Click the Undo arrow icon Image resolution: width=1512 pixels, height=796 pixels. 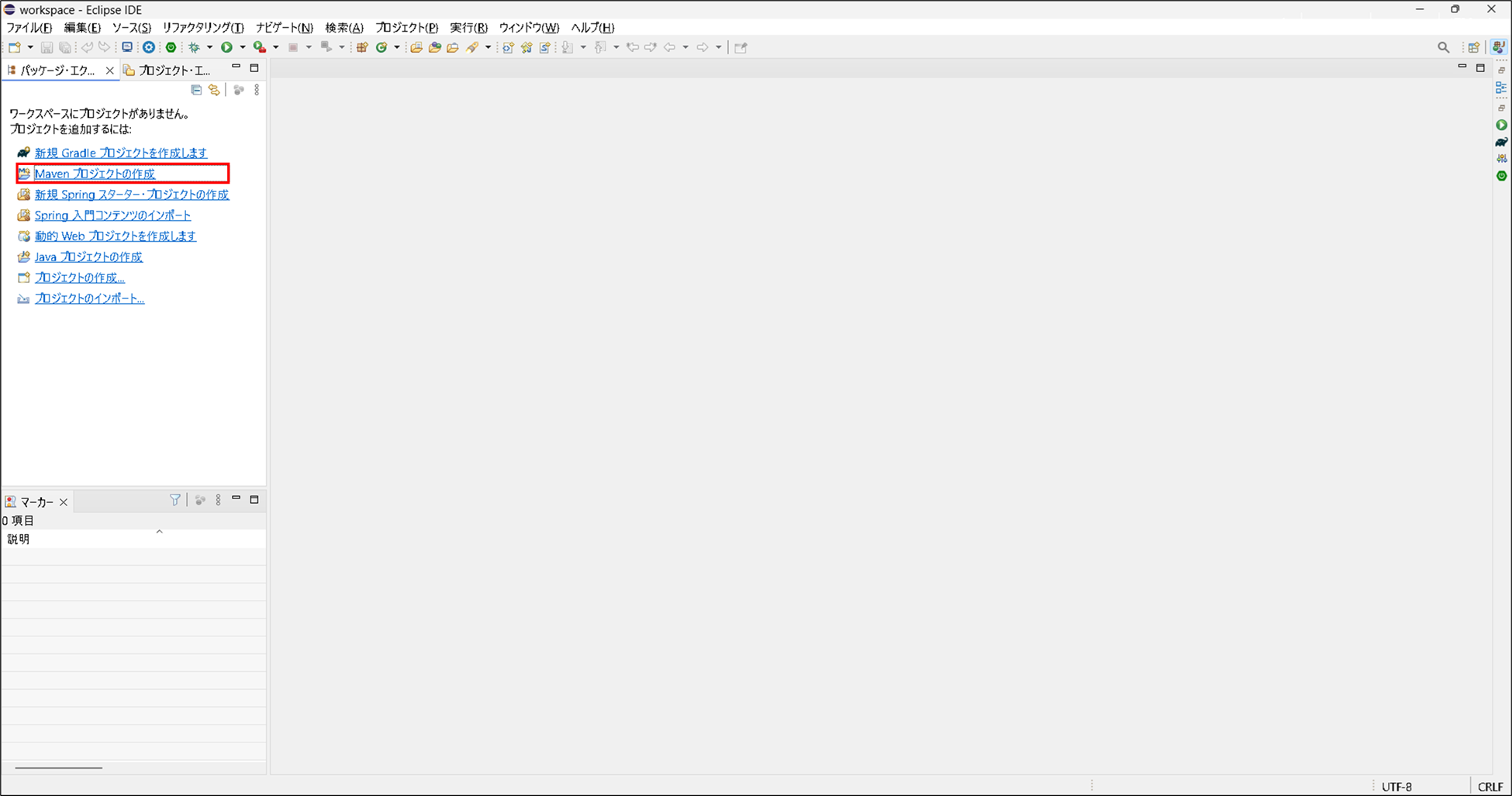(87, 47)
